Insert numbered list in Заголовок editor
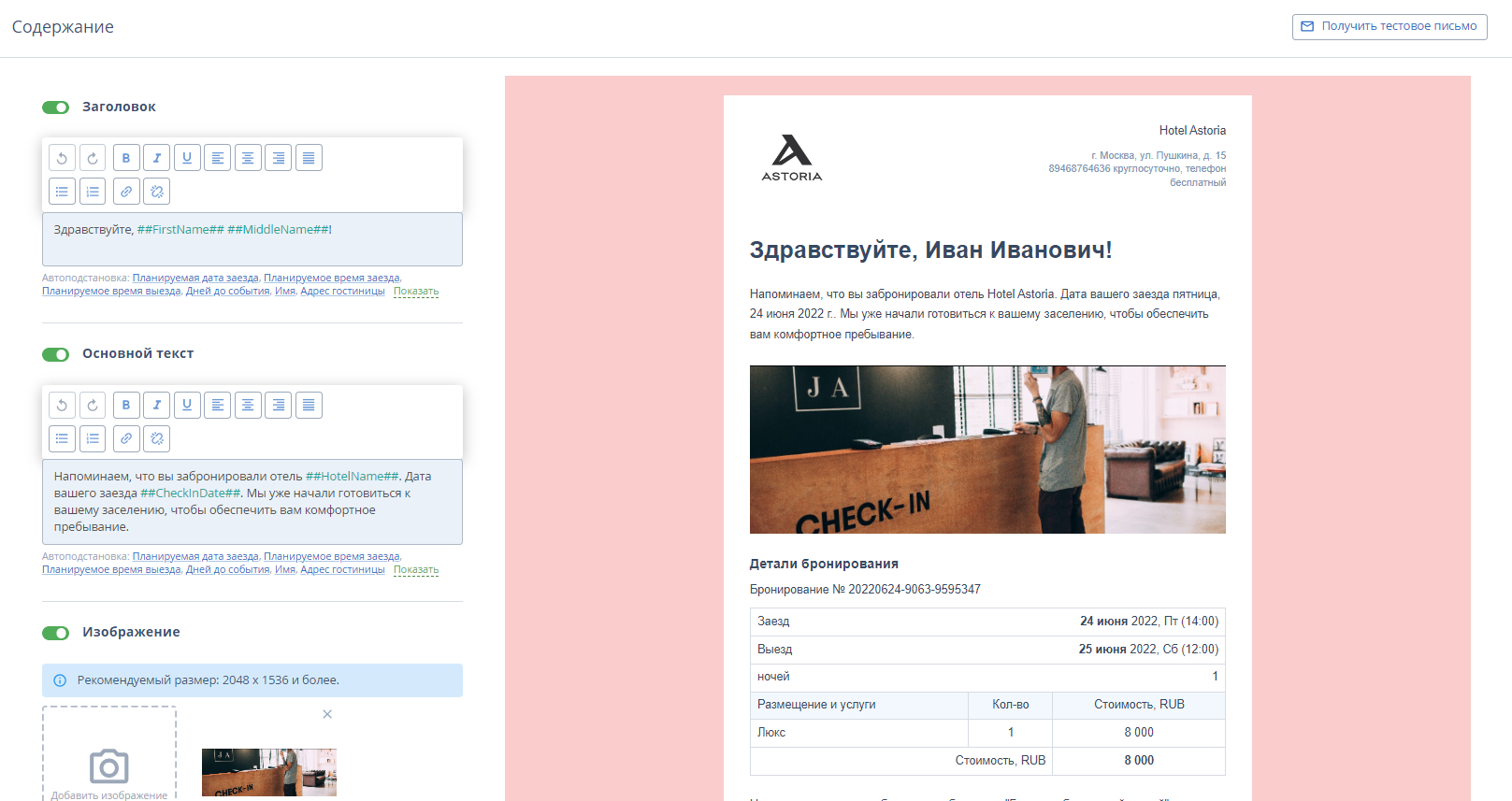Viewport: 1512px width, 801px height. pos(93,192)
